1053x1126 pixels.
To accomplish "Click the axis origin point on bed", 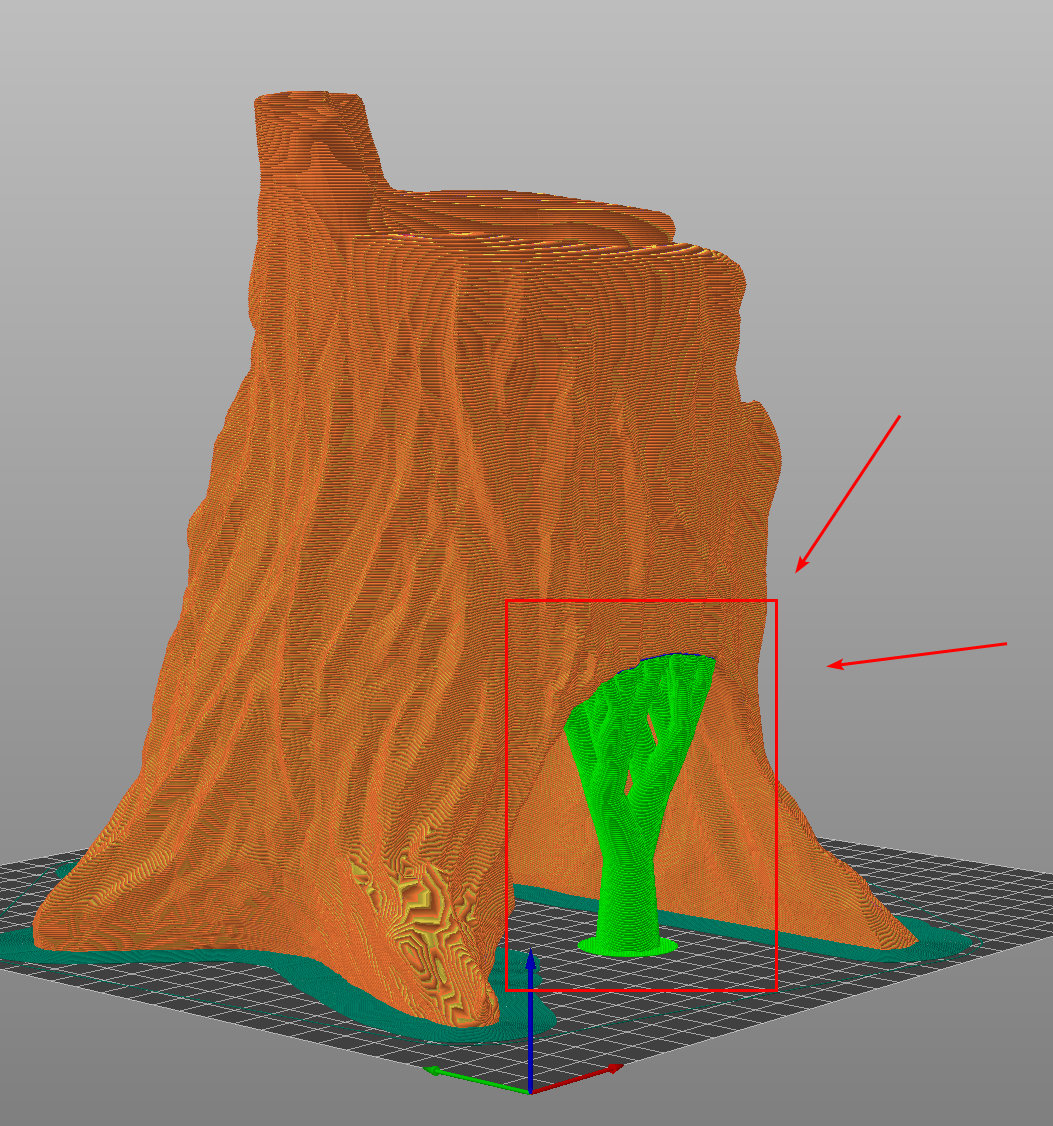I will click(530, 1090).
